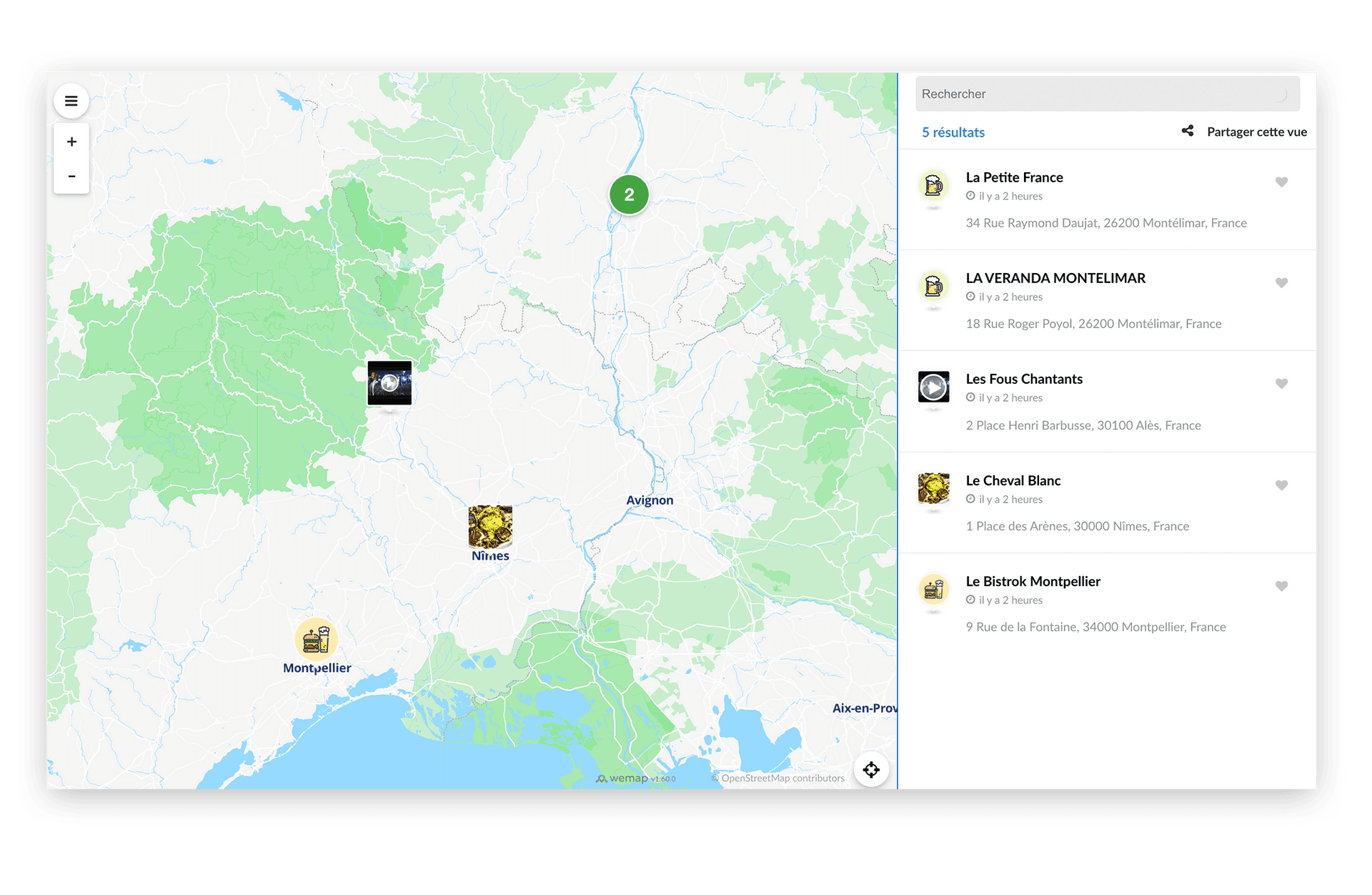The height and width of the screenshot is (895, 1372).
Task: Favorite La Petite France with its heart toggle
Action: tap(1281, 182)
